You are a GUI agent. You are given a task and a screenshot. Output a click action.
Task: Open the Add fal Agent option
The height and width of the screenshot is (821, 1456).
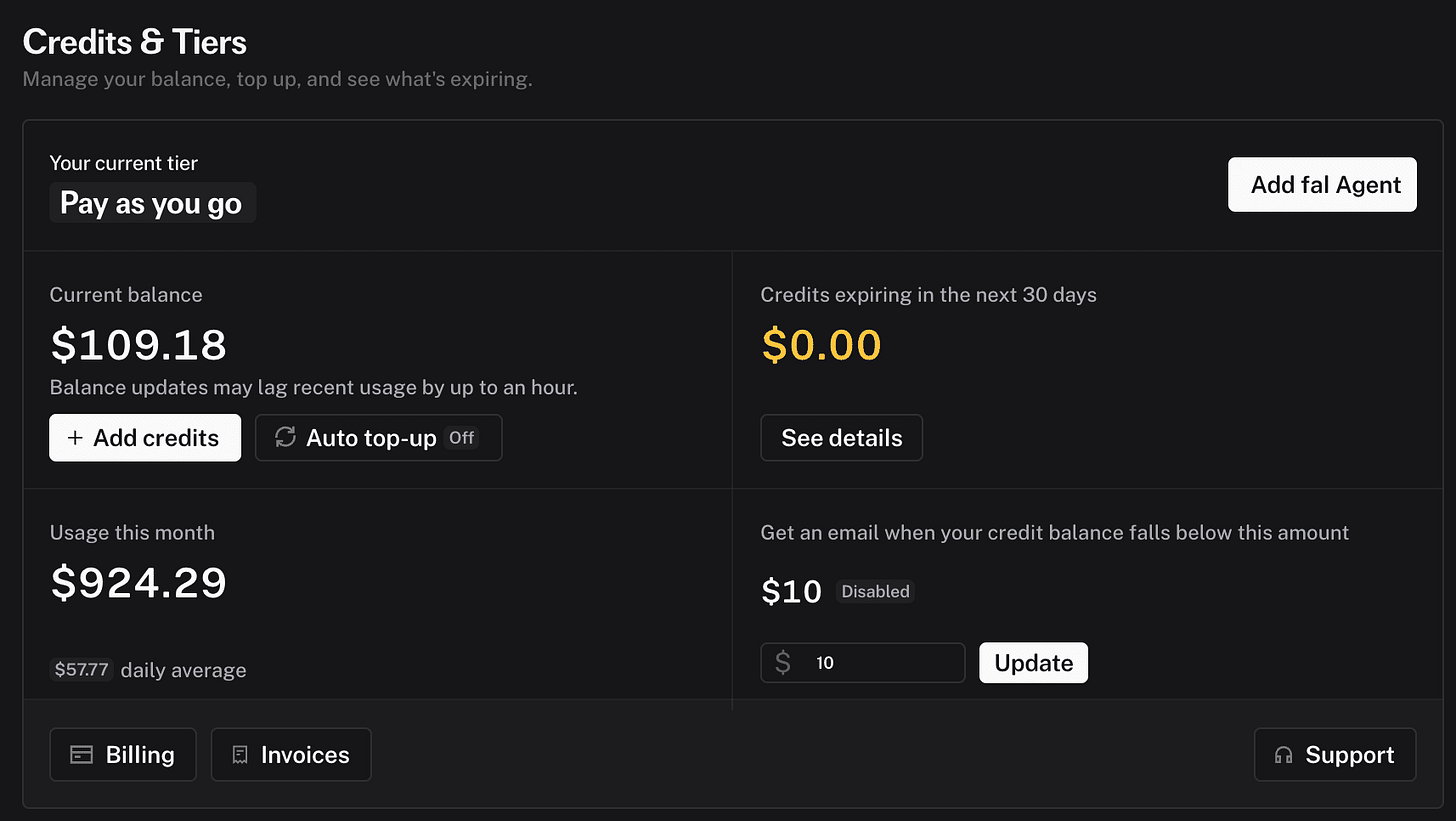[x=1322, y=184]
